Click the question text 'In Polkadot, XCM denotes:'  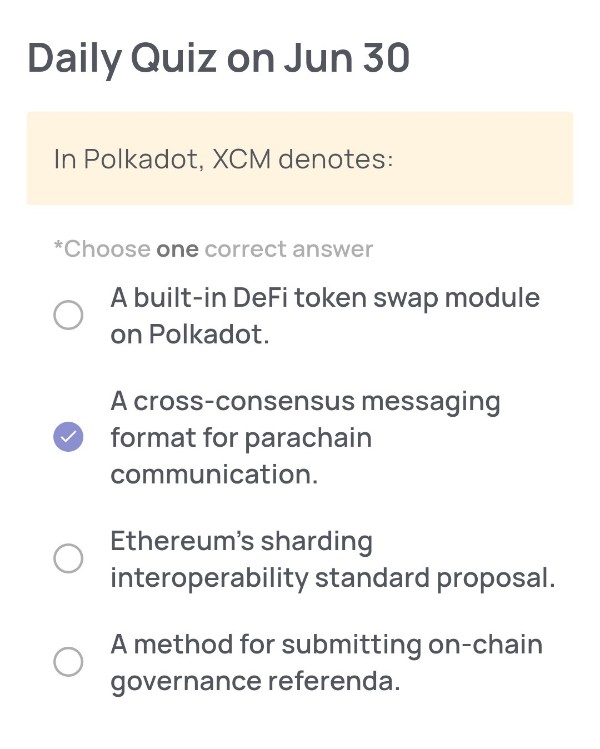(x=224, y=159)
